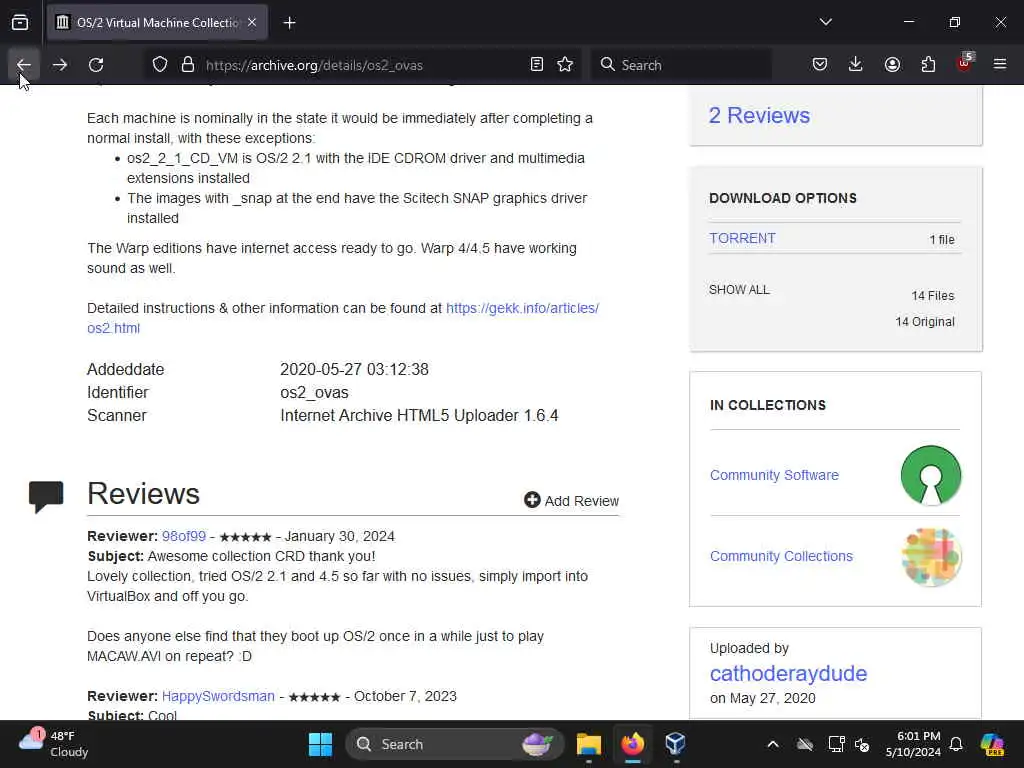
Task: Click the padlock site info icon
Action: tap(188, 65)
